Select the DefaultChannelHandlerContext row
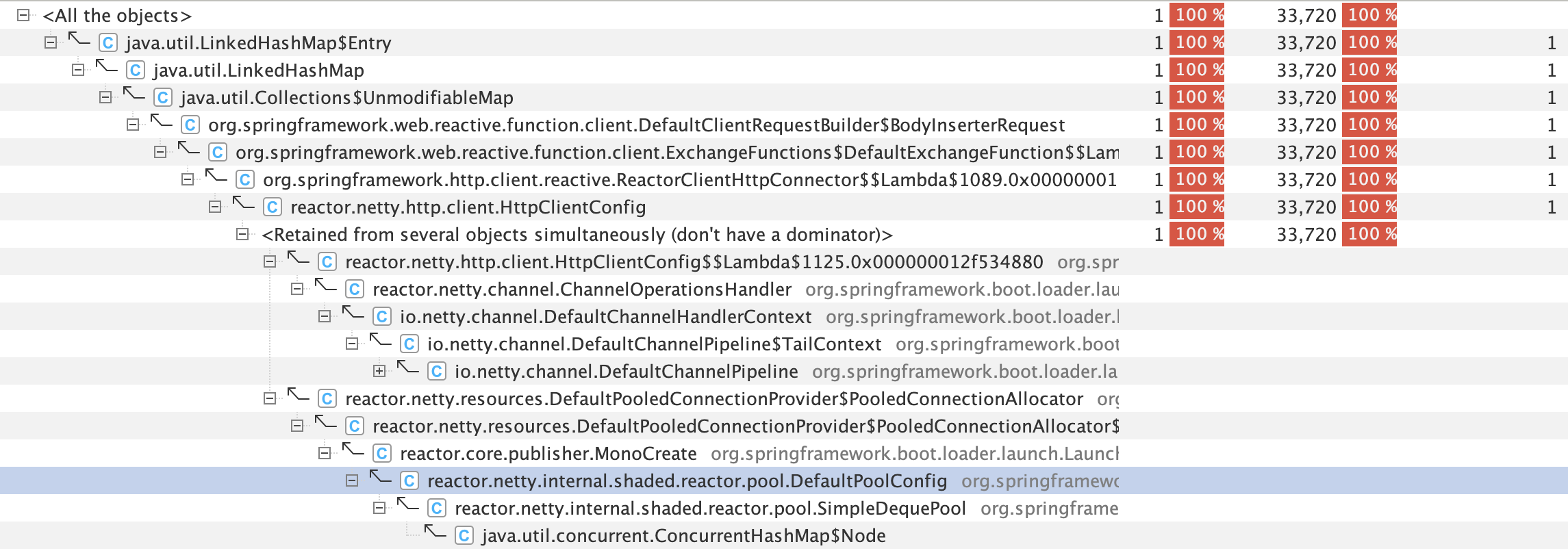Image resolution: width=1568 pixels, height=553 pixels. pyautogui.click(x=605, y=317)
